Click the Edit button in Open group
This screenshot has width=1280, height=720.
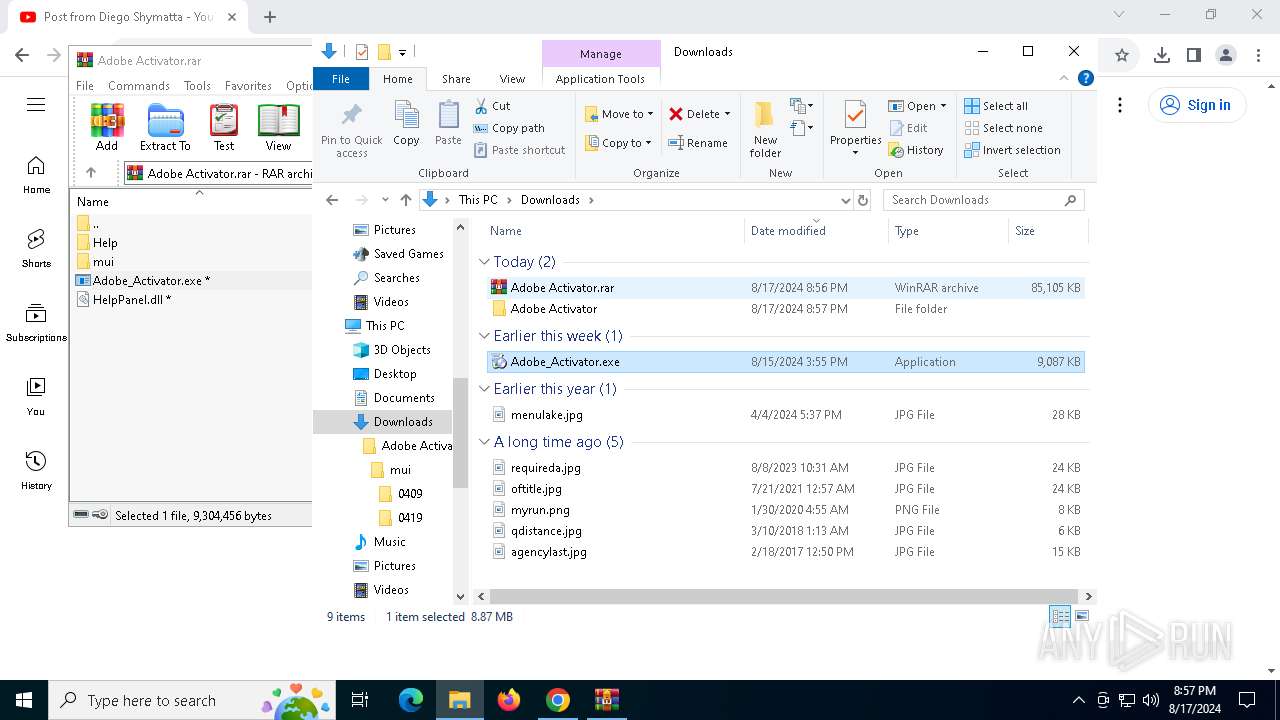[x=908, y=128]
